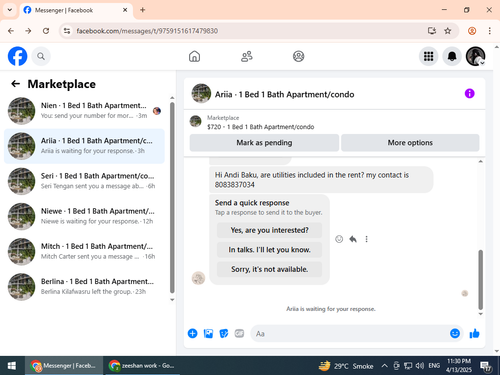Open the Facebook menu grid icon
Viewport: 500px width, 375px height.
[428, 56]
